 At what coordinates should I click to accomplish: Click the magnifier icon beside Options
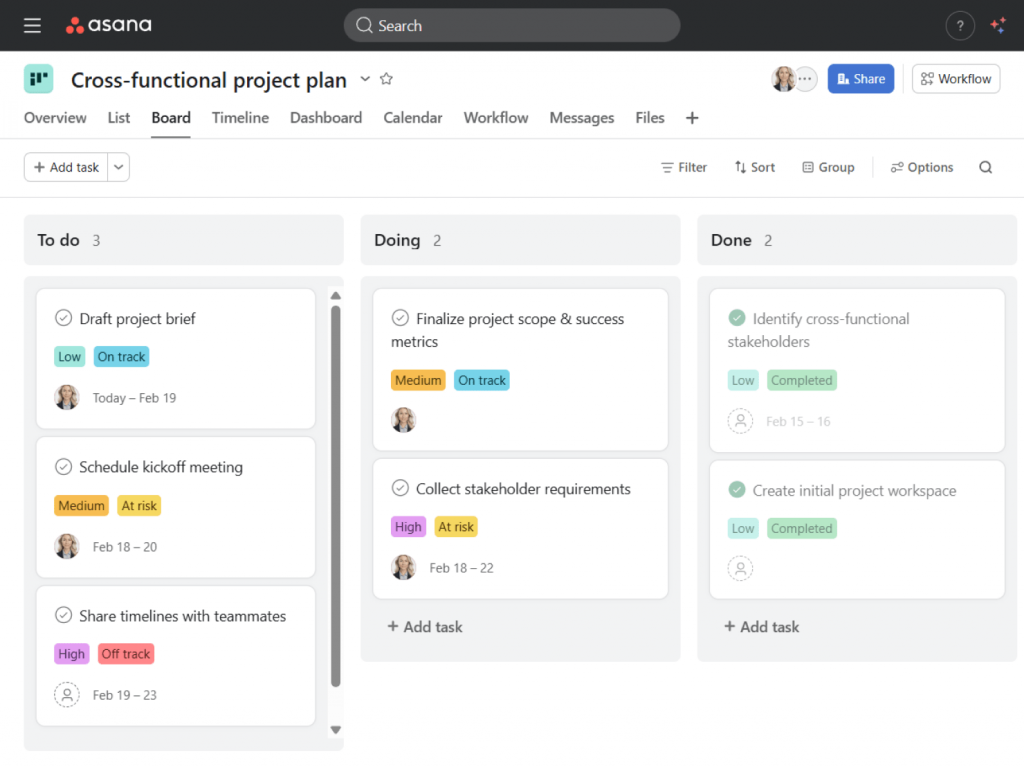click(x=985, y=168)
